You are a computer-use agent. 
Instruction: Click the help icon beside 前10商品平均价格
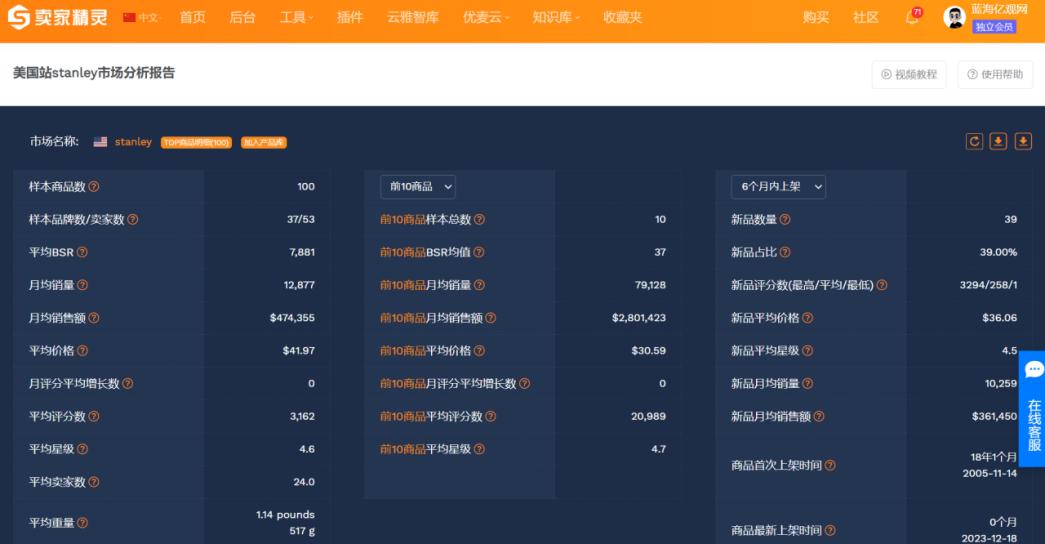[x=479, y=351]
